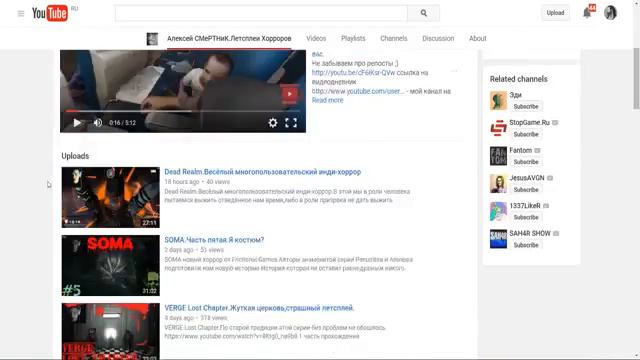The width and height of the screenshot is (640, 360).
Task: Open the Эди channel avatar
Action: (498, 101)
